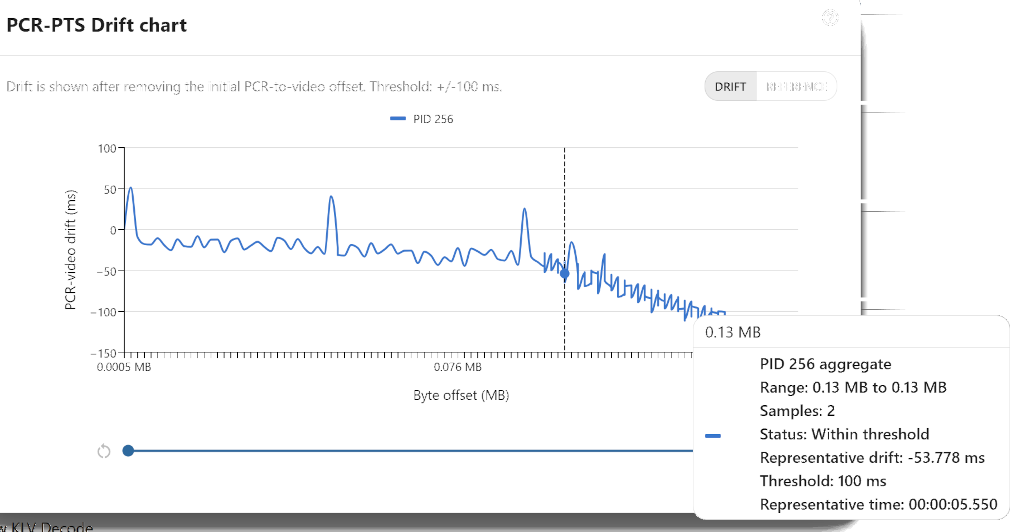This screenshot has width=1024, height=532.
Task: Click the highlighted data point on the drift line
Action: click(x=564, y=273)
